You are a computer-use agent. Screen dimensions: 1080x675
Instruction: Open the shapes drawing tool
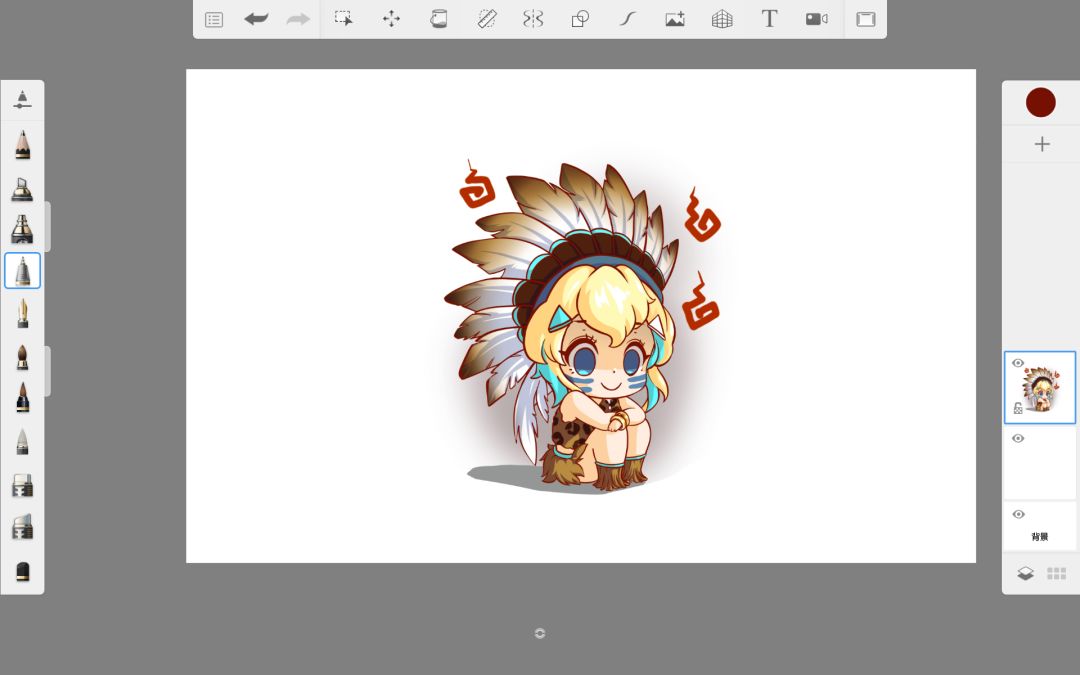580,19
